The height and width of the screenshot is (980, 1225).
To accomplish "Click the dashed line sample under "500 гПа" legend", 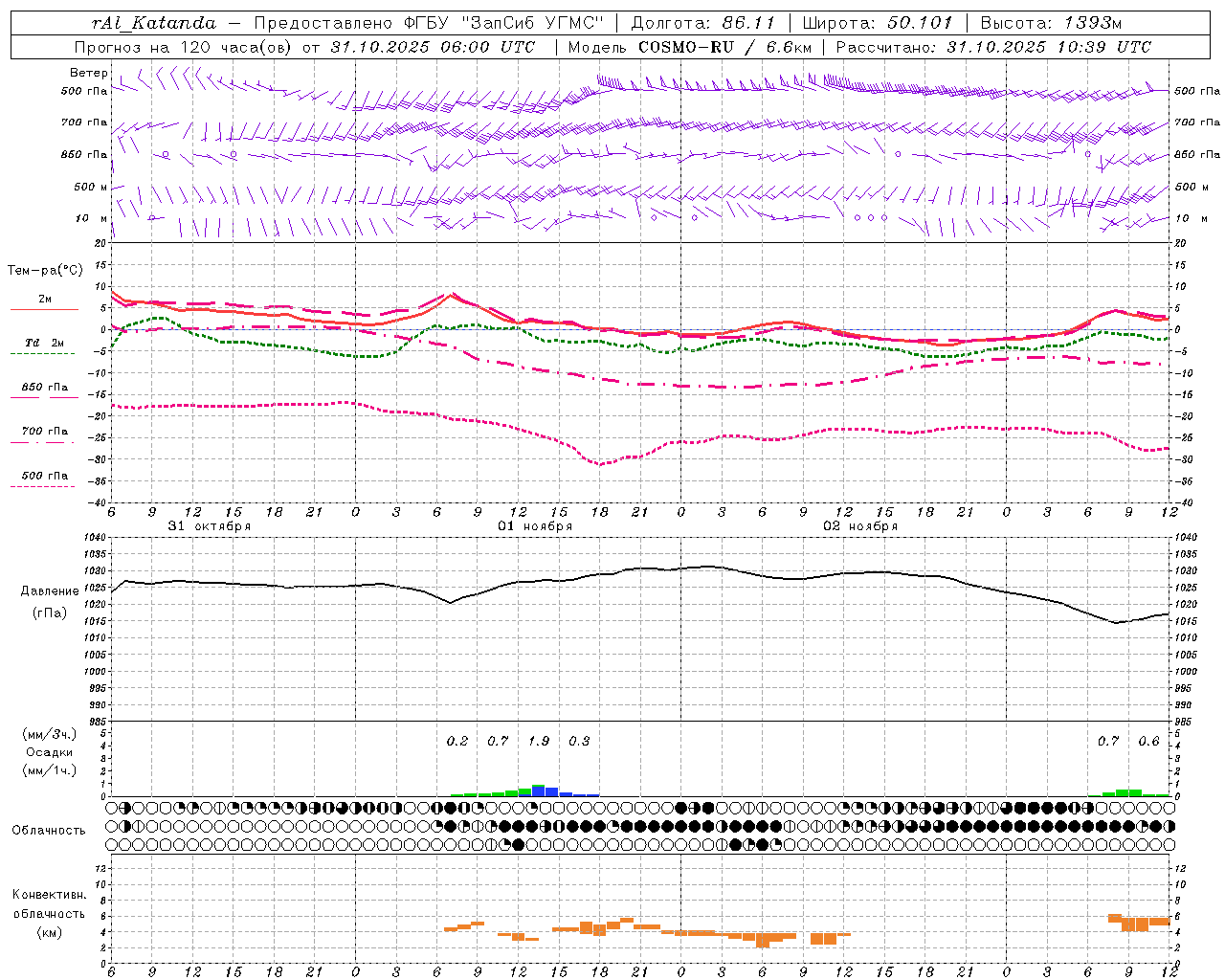I will click(x=42, y=486).
